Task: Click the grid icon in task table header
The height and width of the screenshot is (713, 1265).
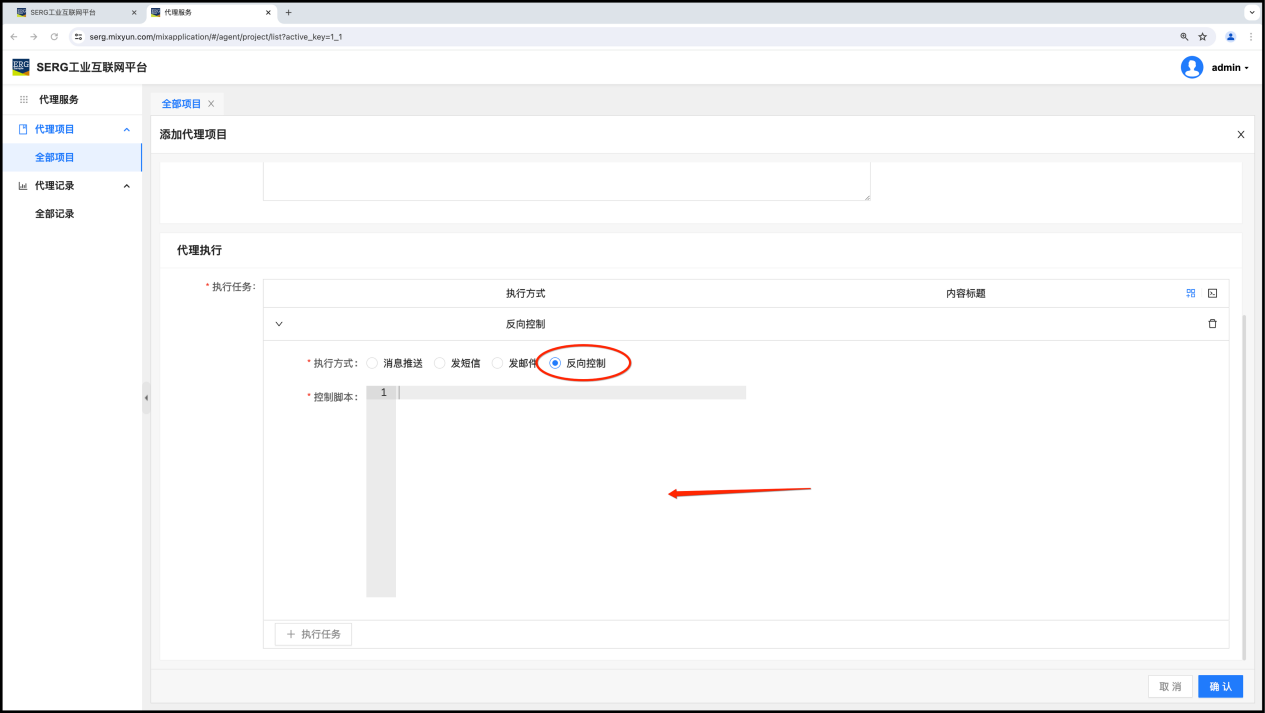Action: point(1191,293)
